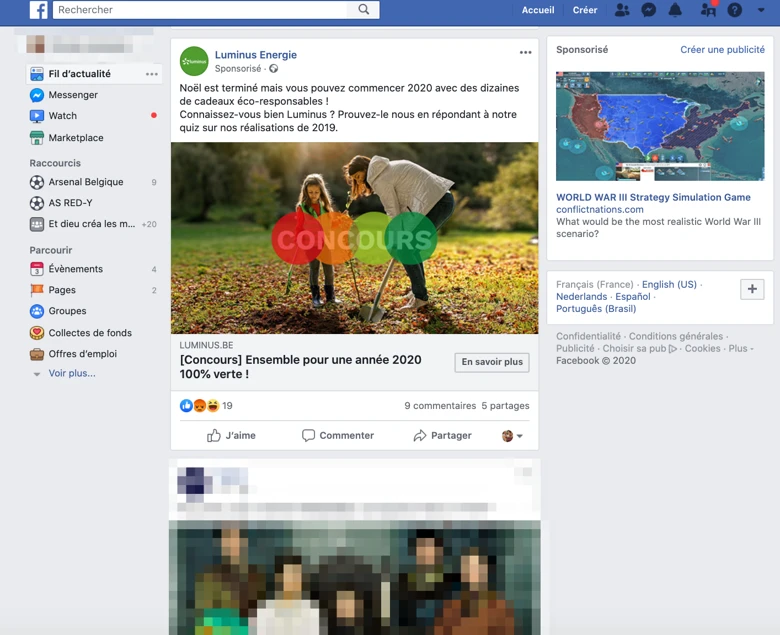Click the Marketplace storefront icon
This screenshot has height=635, width=780.
(x=37, y=138)
